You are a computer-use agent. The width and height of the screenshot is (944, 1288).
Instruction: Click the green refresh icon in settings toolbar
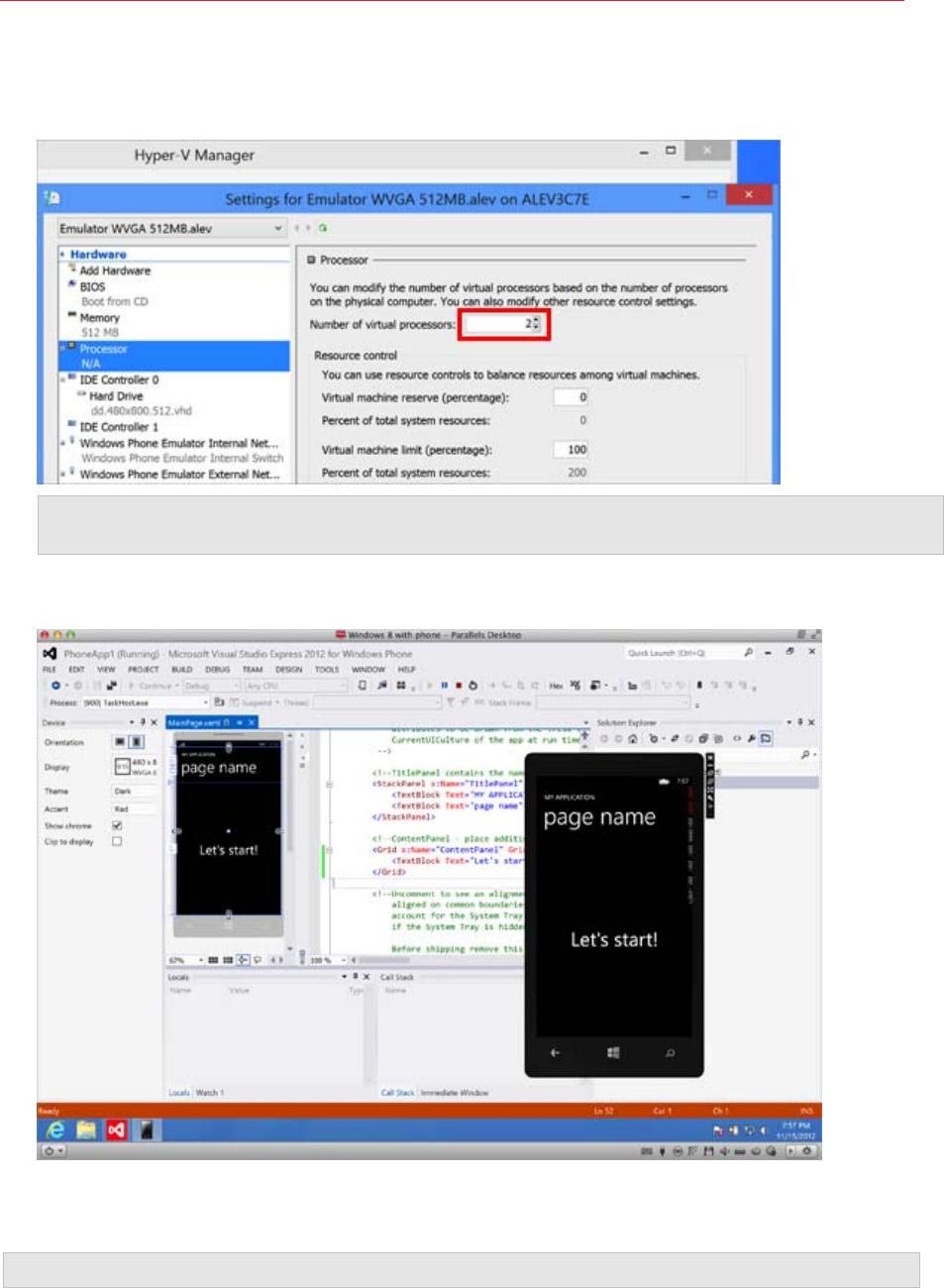click(323, 228)
